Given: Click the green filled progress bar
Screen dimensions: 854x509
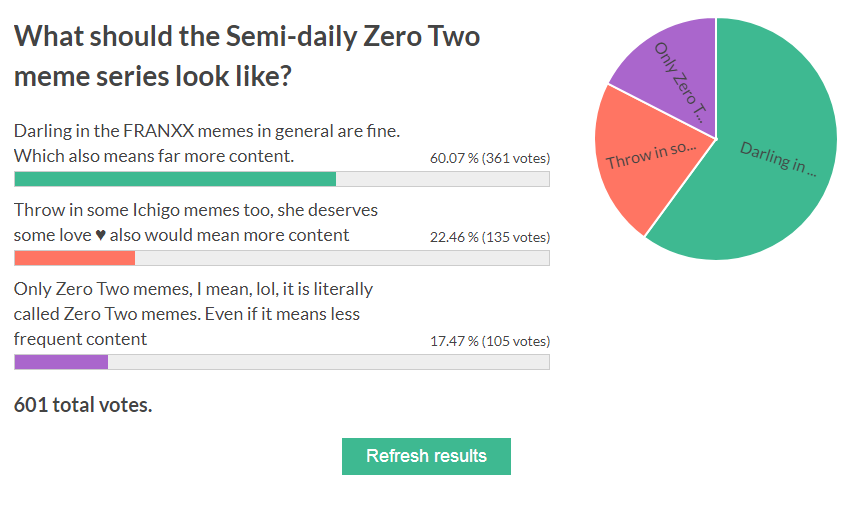Looking at the screenshot, I should pyautogui.click(x=175, y=179).
